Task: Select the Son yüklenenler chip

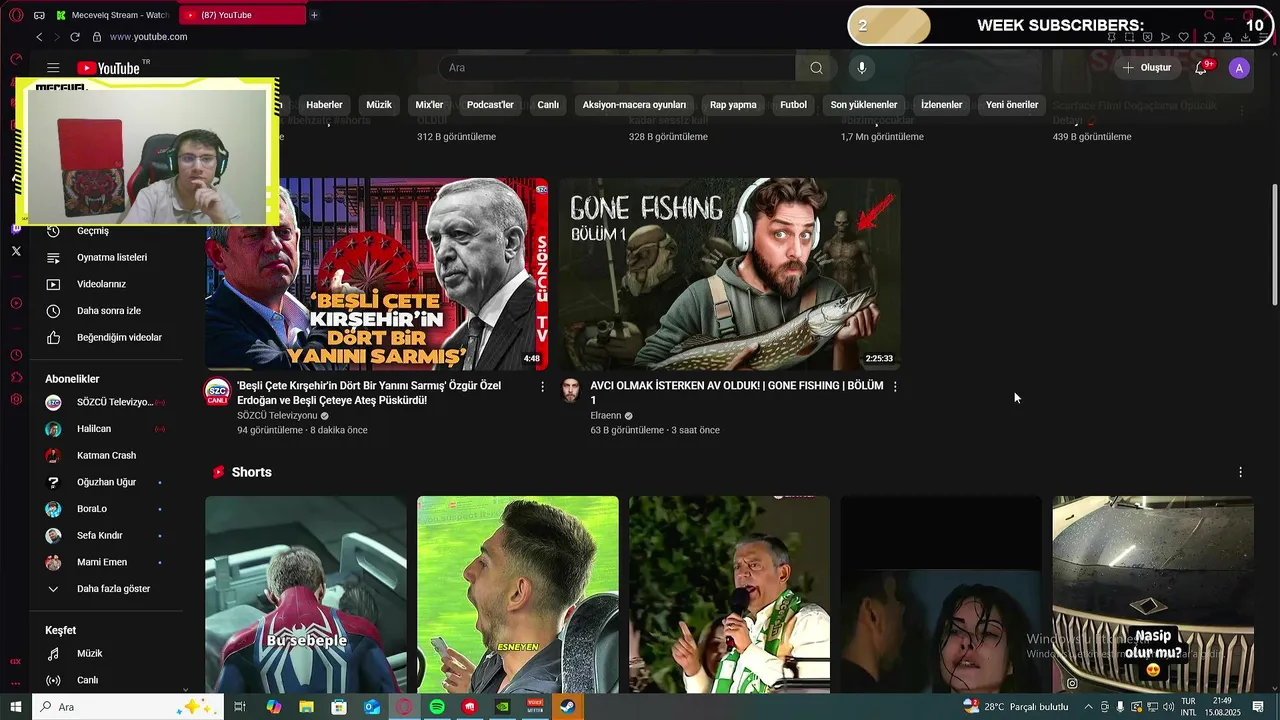Action: tap(864, 105)
